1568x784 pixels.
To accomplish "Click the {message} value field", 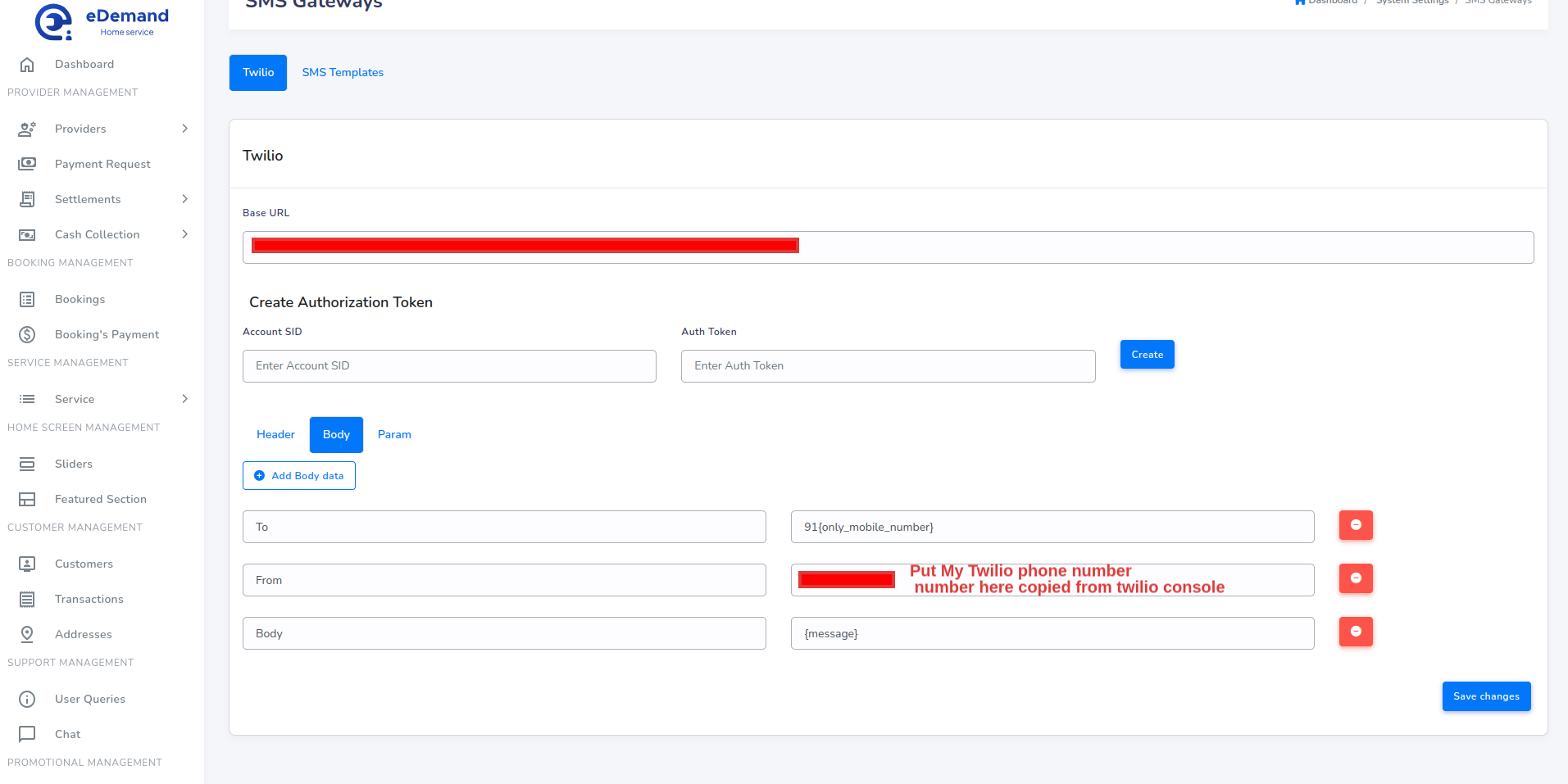I will tap(1052, 633).
